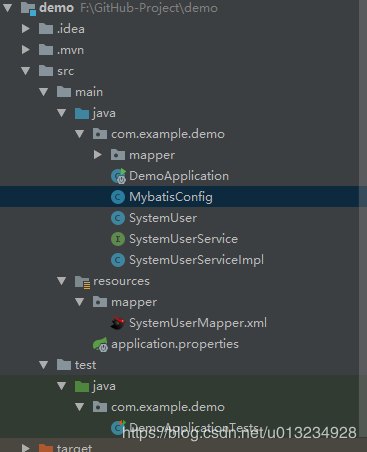The width and height of the screenshot is (367, 452).
Task: Open SystemUser file name
Action: 163,218
